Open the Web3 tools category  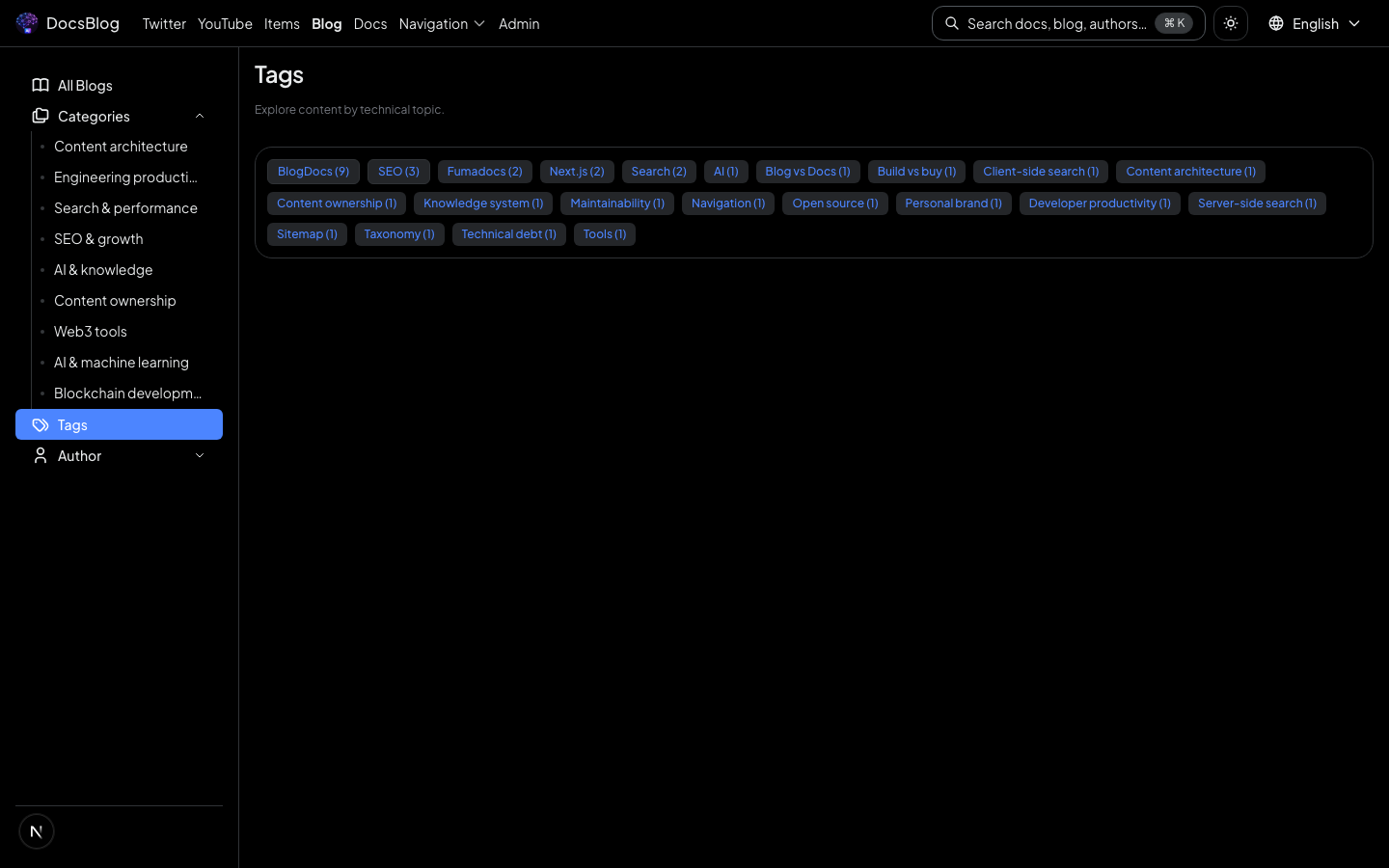click(x=91, y=332)
